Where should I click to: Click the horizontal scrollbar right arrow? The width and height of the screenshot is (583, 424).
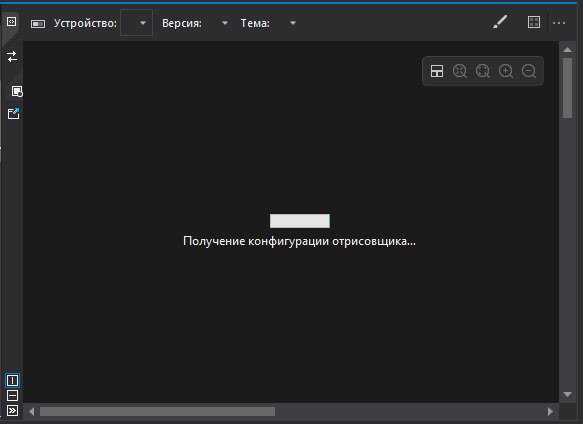click(550, 411)
